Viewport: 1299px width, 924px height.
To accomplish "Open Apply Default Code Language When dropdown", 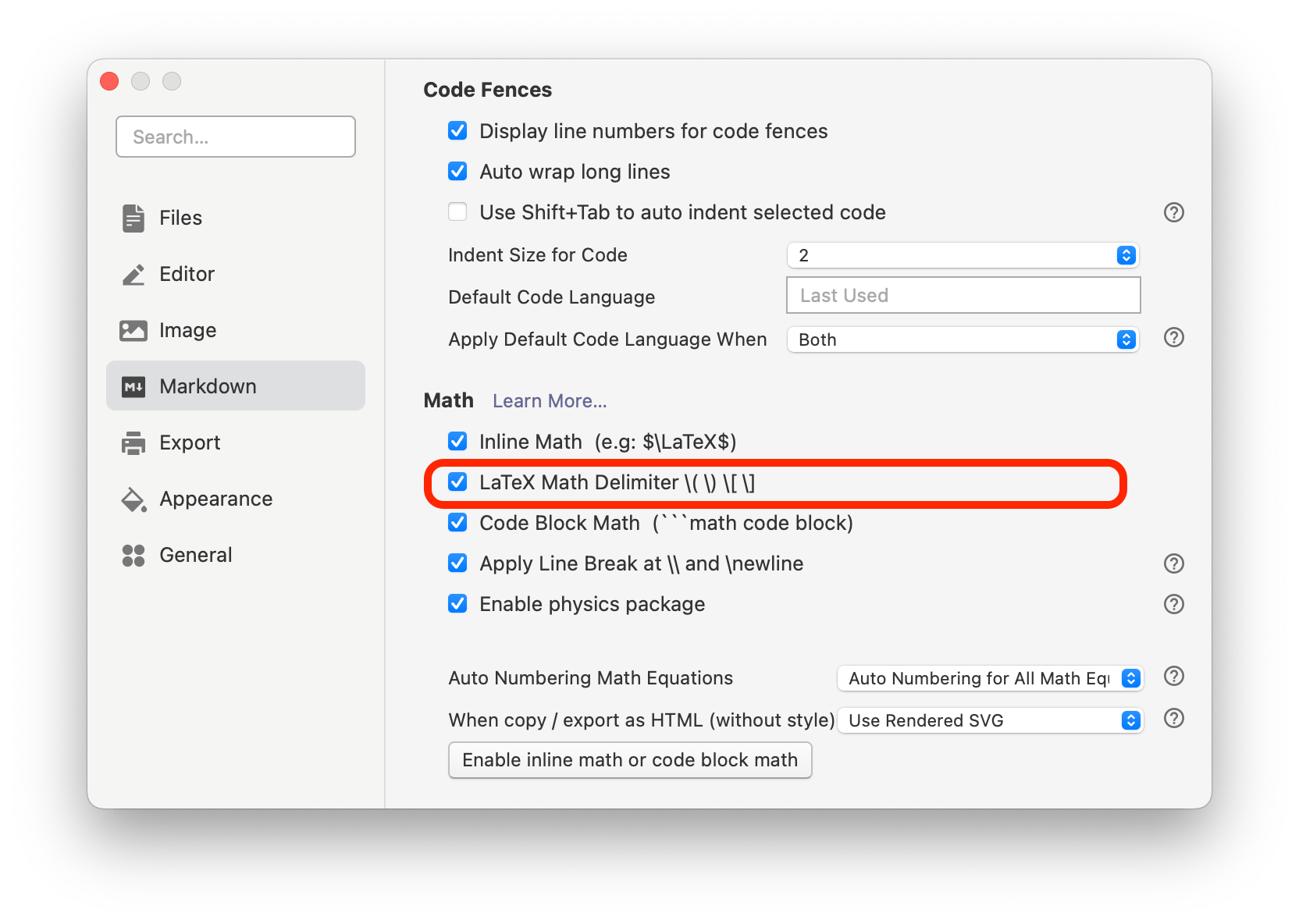I will pos(963,339).
